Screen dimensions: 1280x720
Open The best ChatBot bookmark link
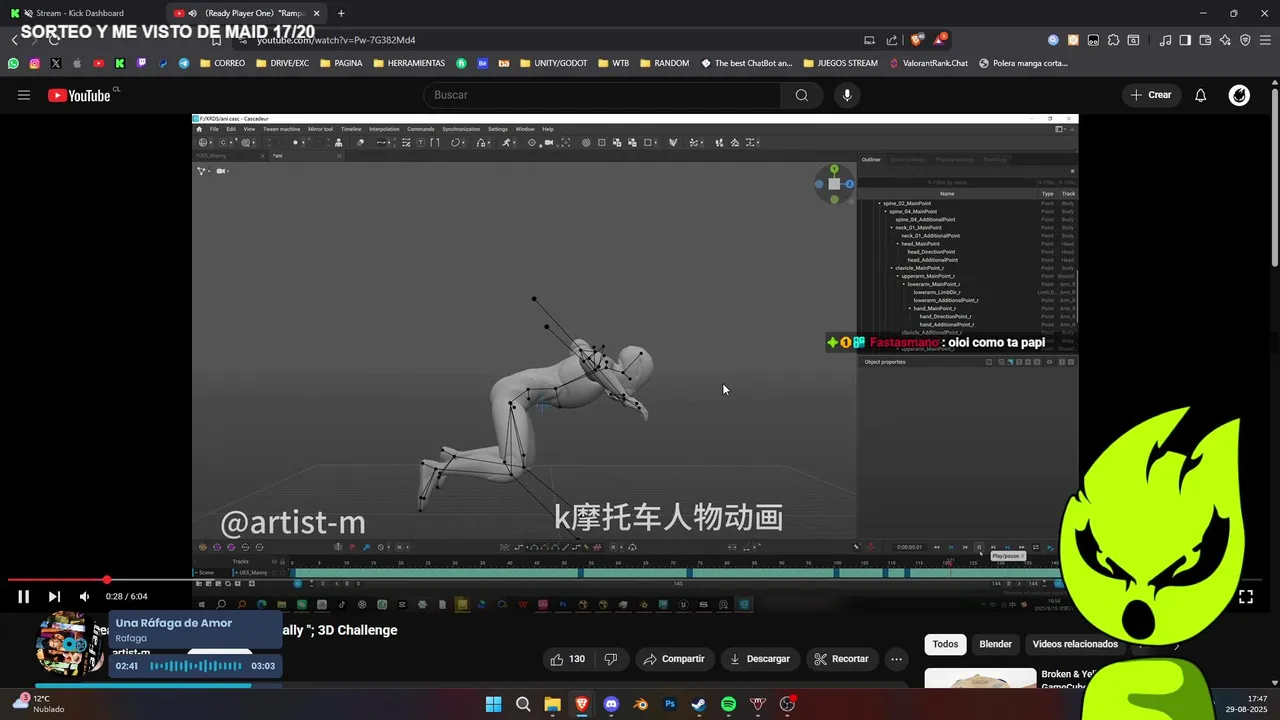(x=747, y=63)
